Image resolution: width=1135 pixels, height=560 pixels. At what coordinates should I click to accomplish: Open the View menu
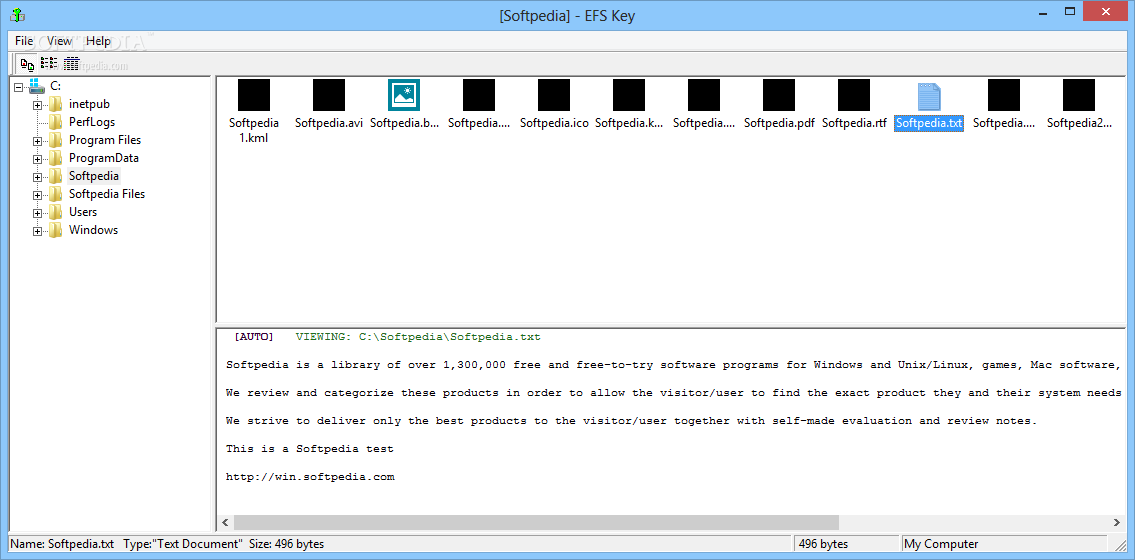point(59,41)
